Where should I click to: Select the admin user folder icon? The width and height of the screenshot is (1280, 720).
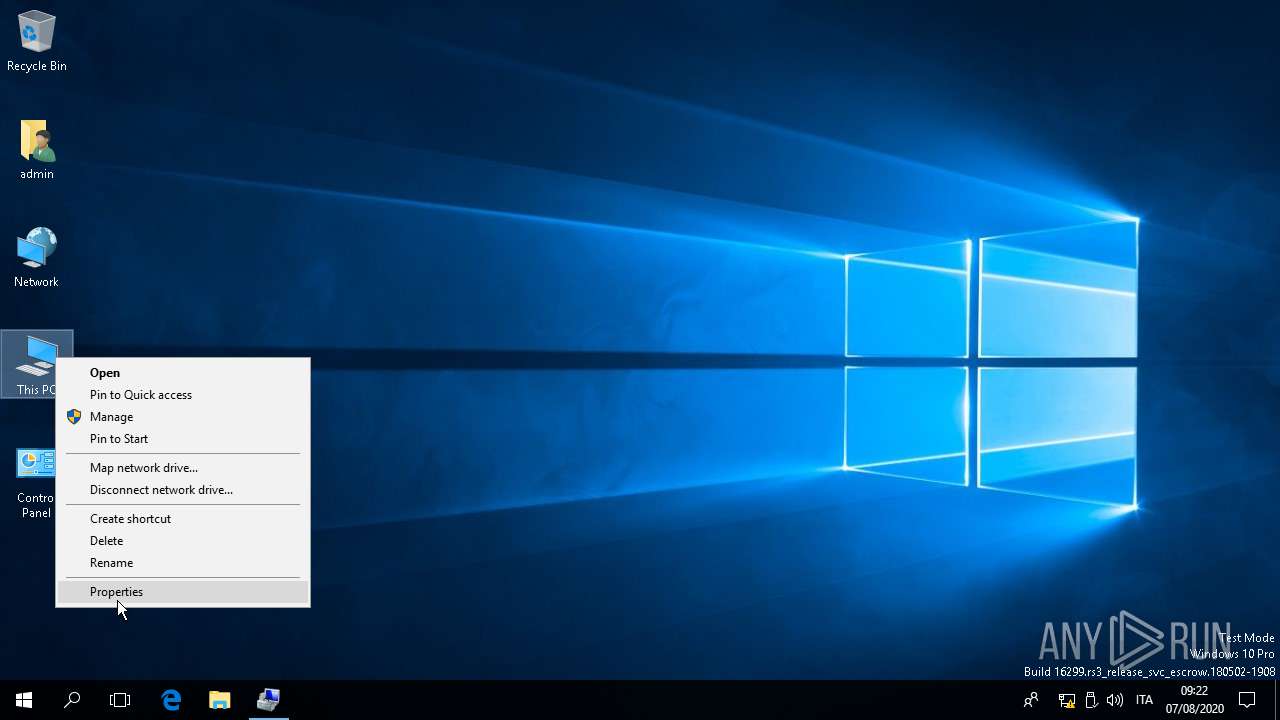coord(37,150)
